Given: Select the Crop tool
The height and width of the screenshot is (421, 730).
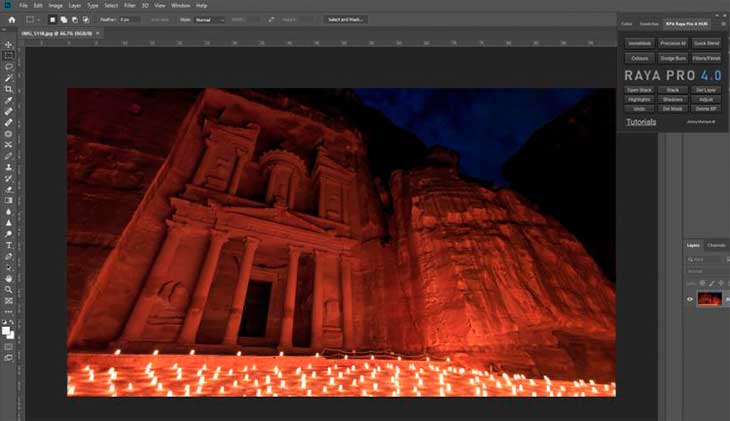Looking at the screenshot, I should 8,89.
